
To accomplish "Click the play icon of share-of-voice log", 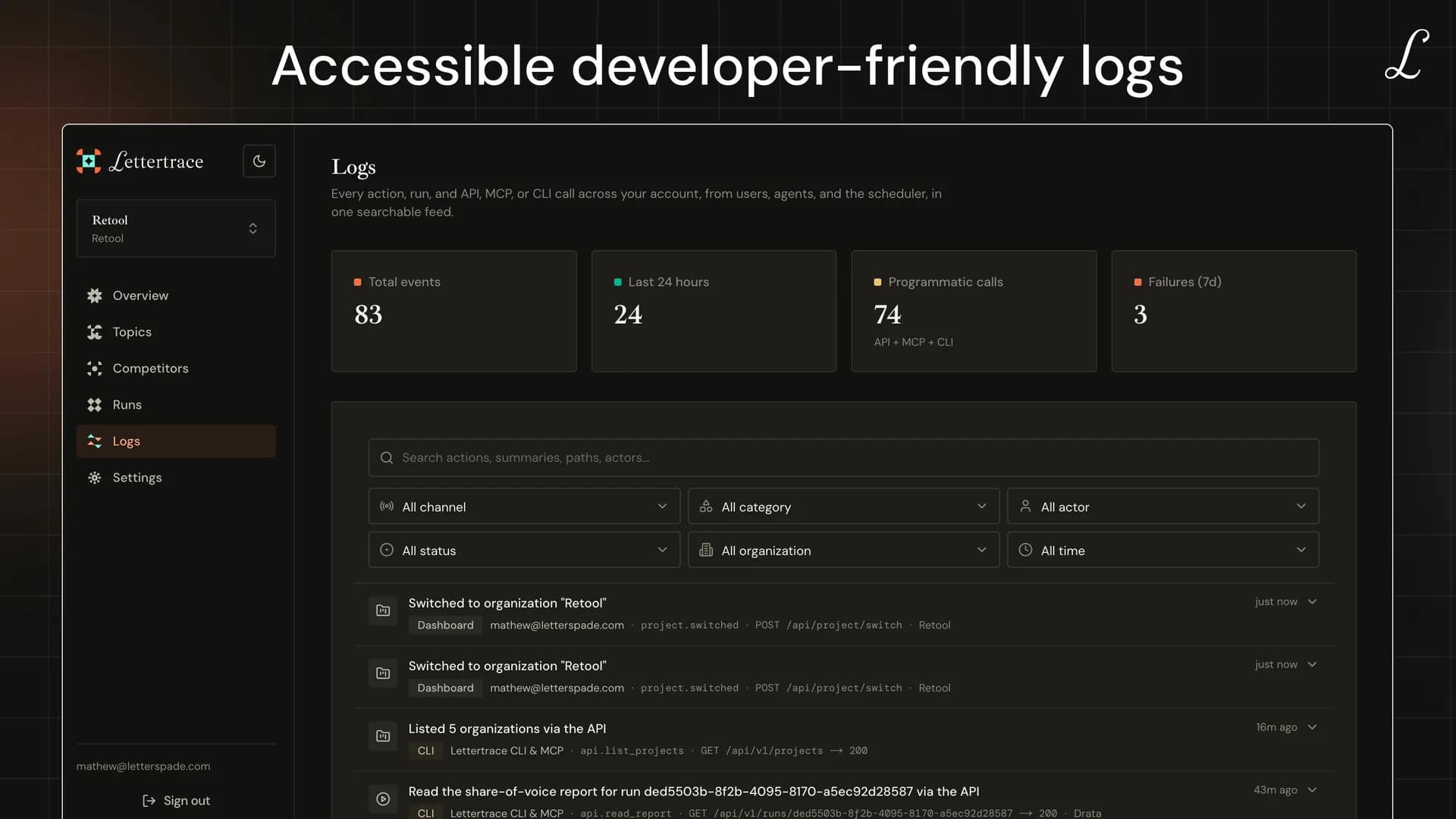I will pos(383,799).
